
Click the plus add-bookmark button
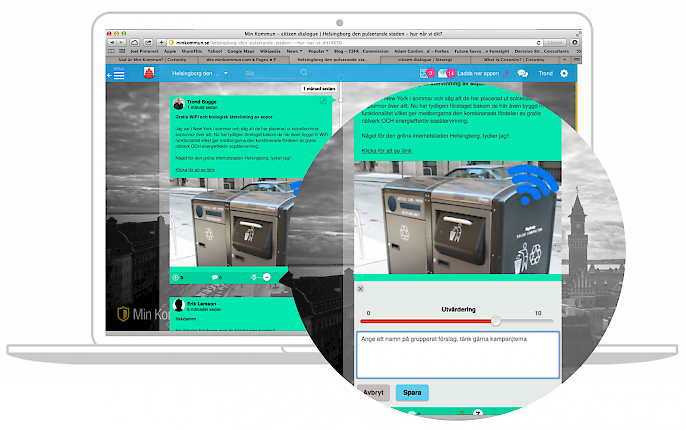pyautogui.click(x=161, y=42)
